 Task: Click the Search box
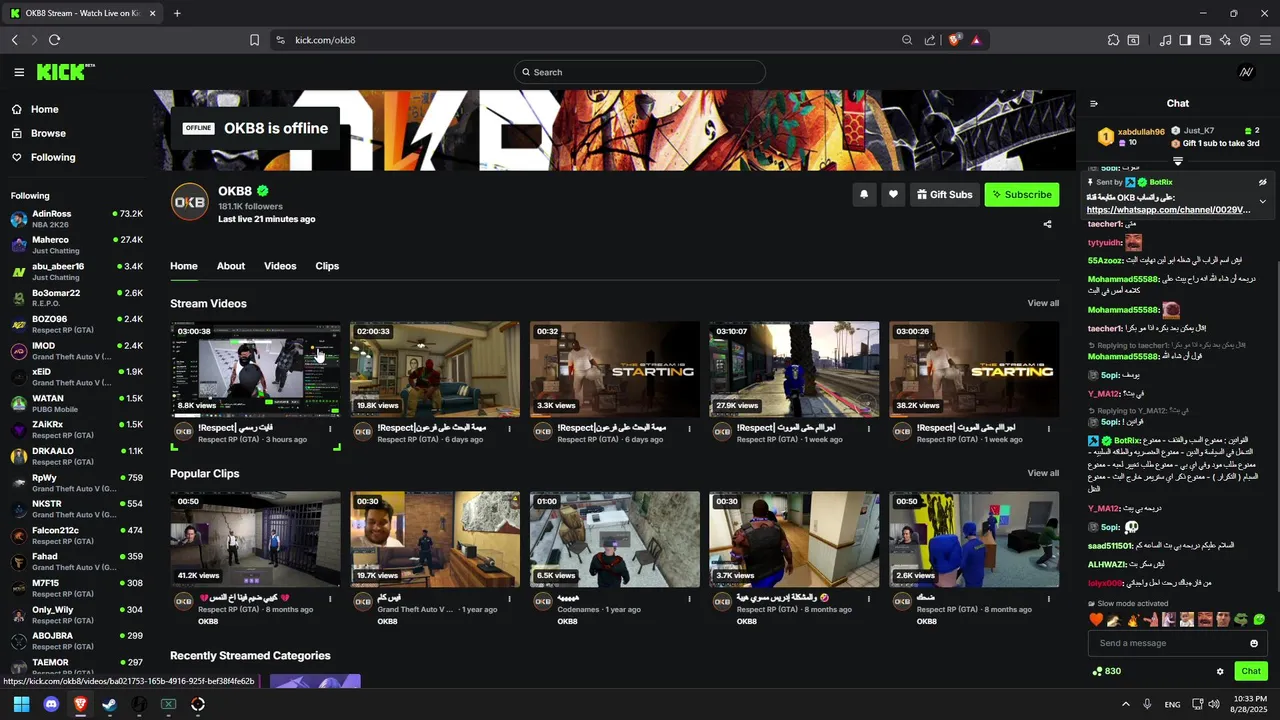coord(640,72)
